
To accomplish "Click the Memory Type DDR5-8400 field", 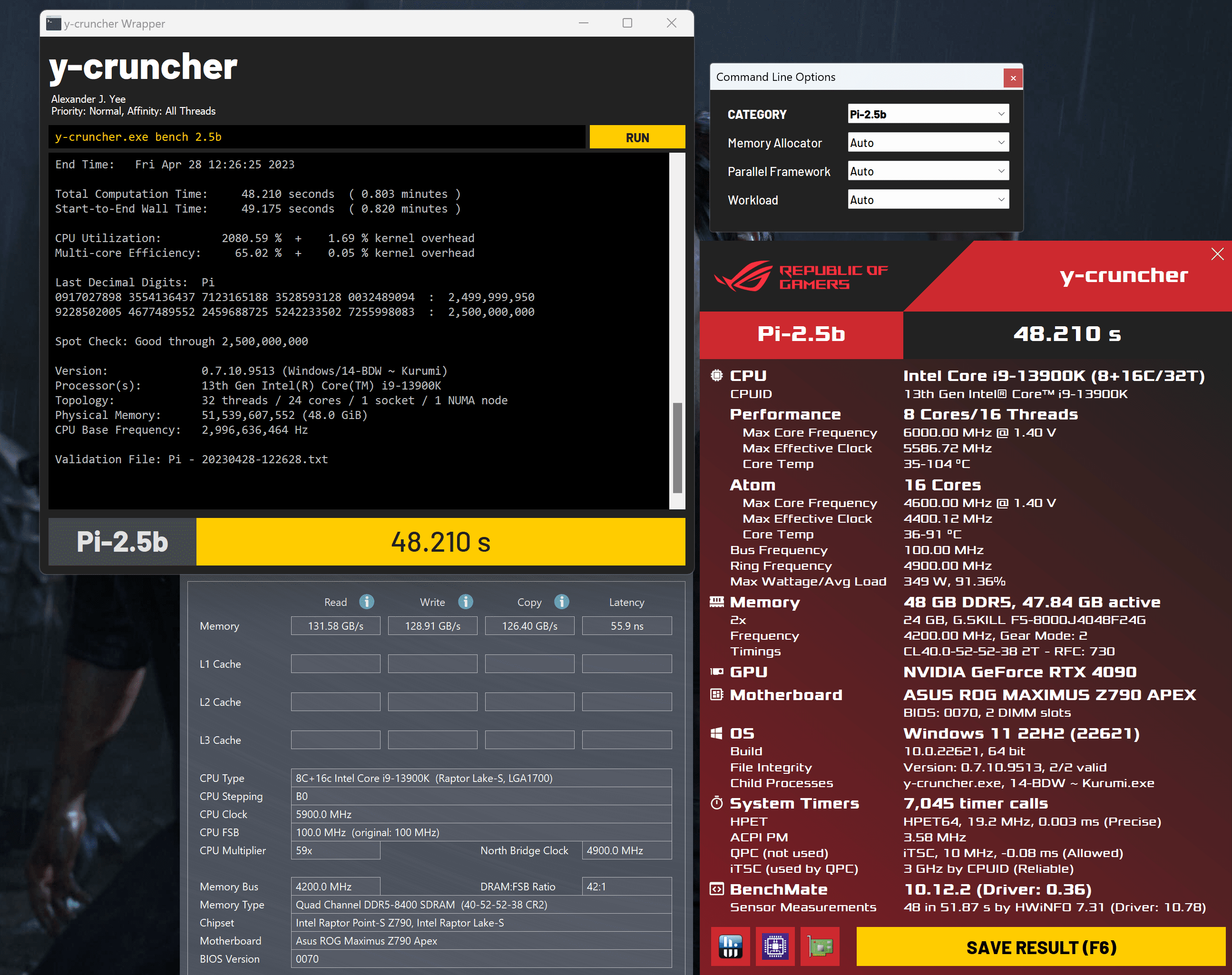I will point(481,904).
